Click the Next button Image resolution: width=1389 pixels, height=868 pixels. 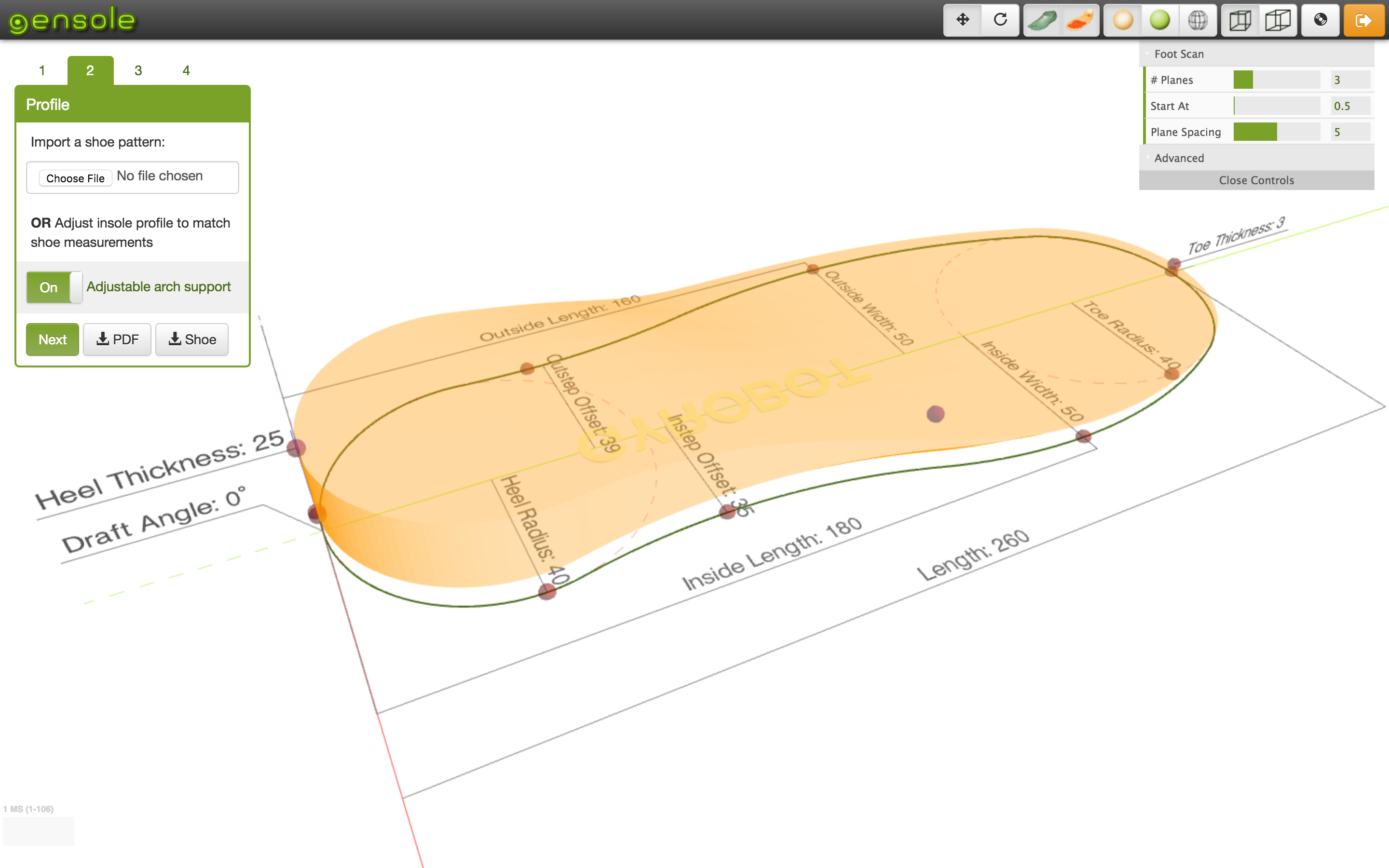(52, 339)
